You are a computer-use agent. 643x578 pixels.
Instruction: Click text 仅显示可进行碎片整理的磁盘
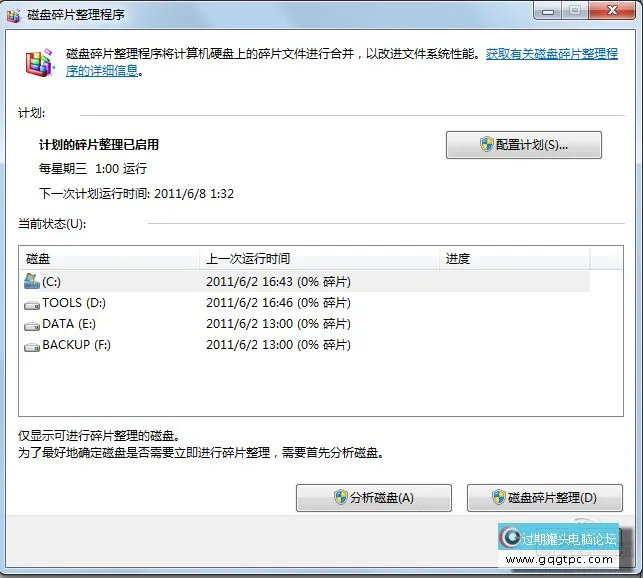click(x=98, y=436)
